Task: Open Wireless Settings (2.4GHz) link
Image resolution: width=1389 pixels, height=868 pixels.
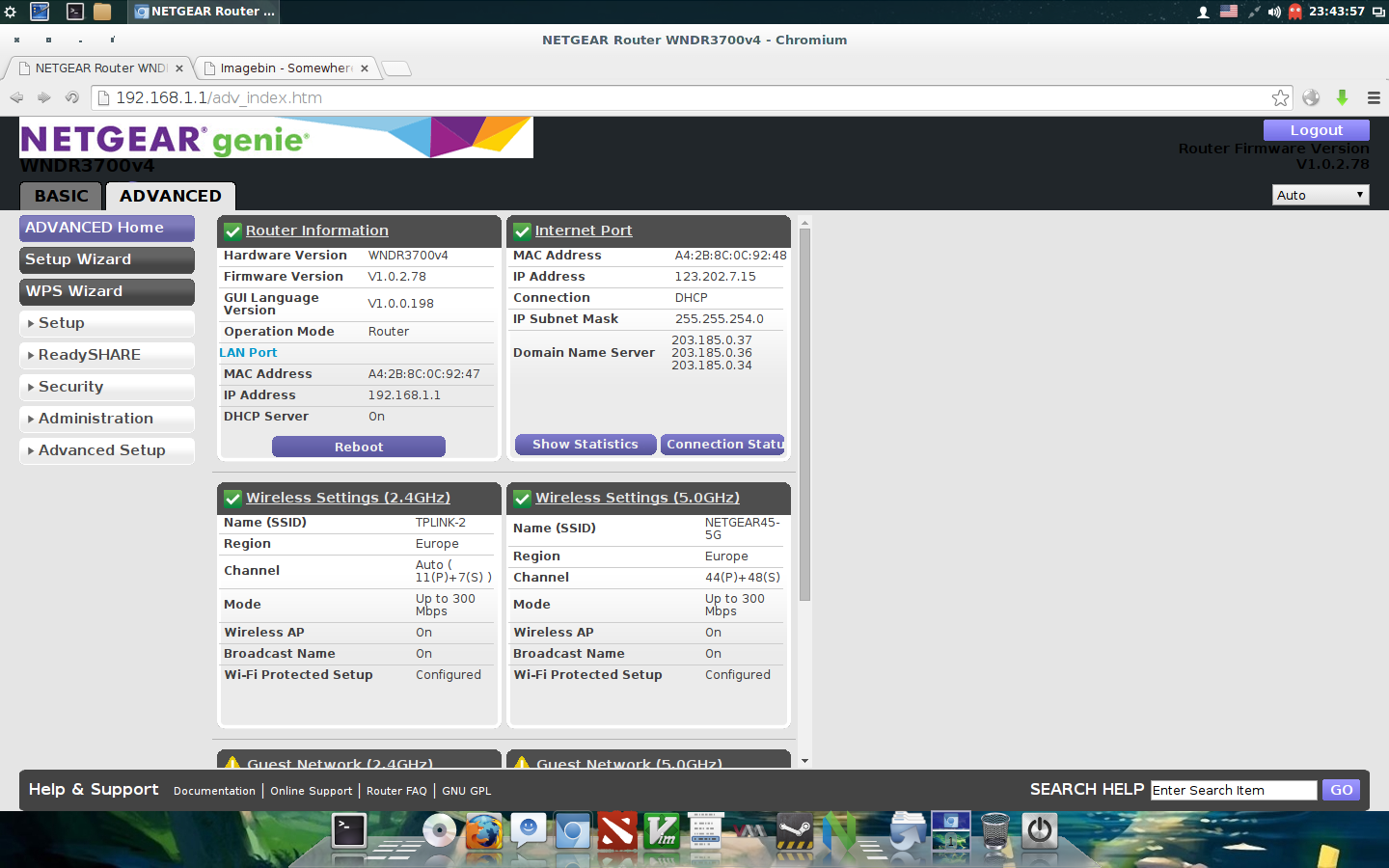Action: pos(348,498)
